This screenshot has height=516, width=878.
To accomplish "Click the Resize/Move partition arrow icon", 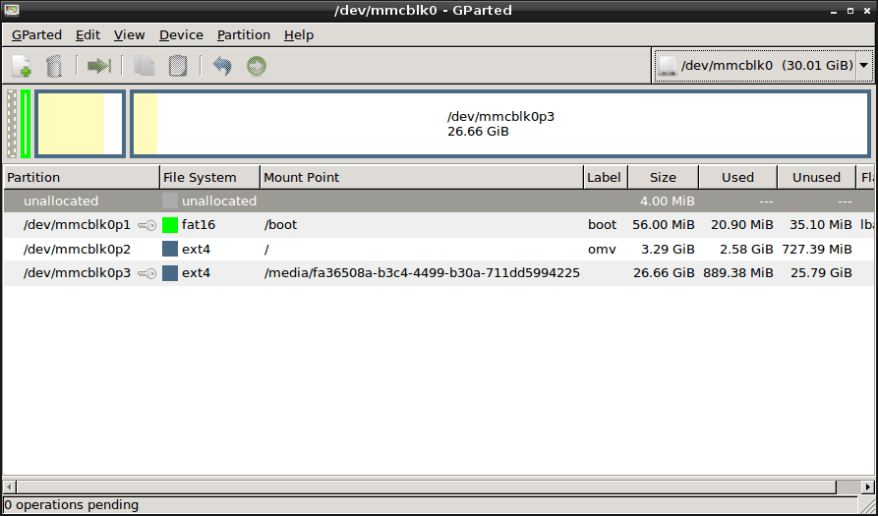I will pos(99,66).
